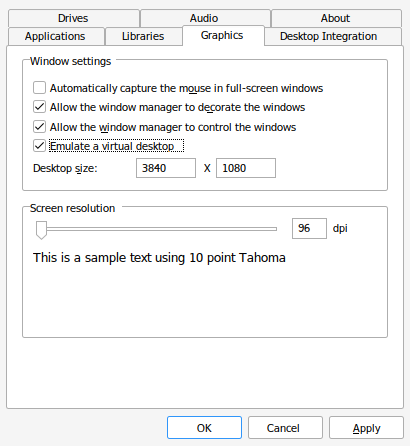Disable Emulate a virtual desktop

coord(40,146)
